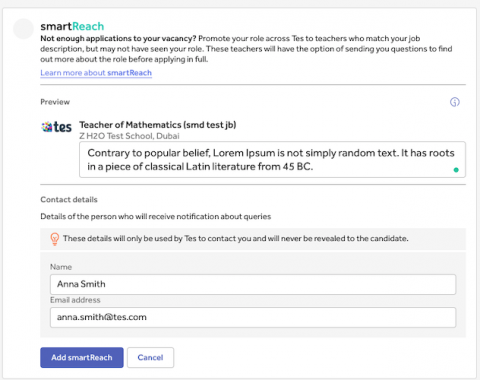Click the info icon beside Preview

click(455, 102)
